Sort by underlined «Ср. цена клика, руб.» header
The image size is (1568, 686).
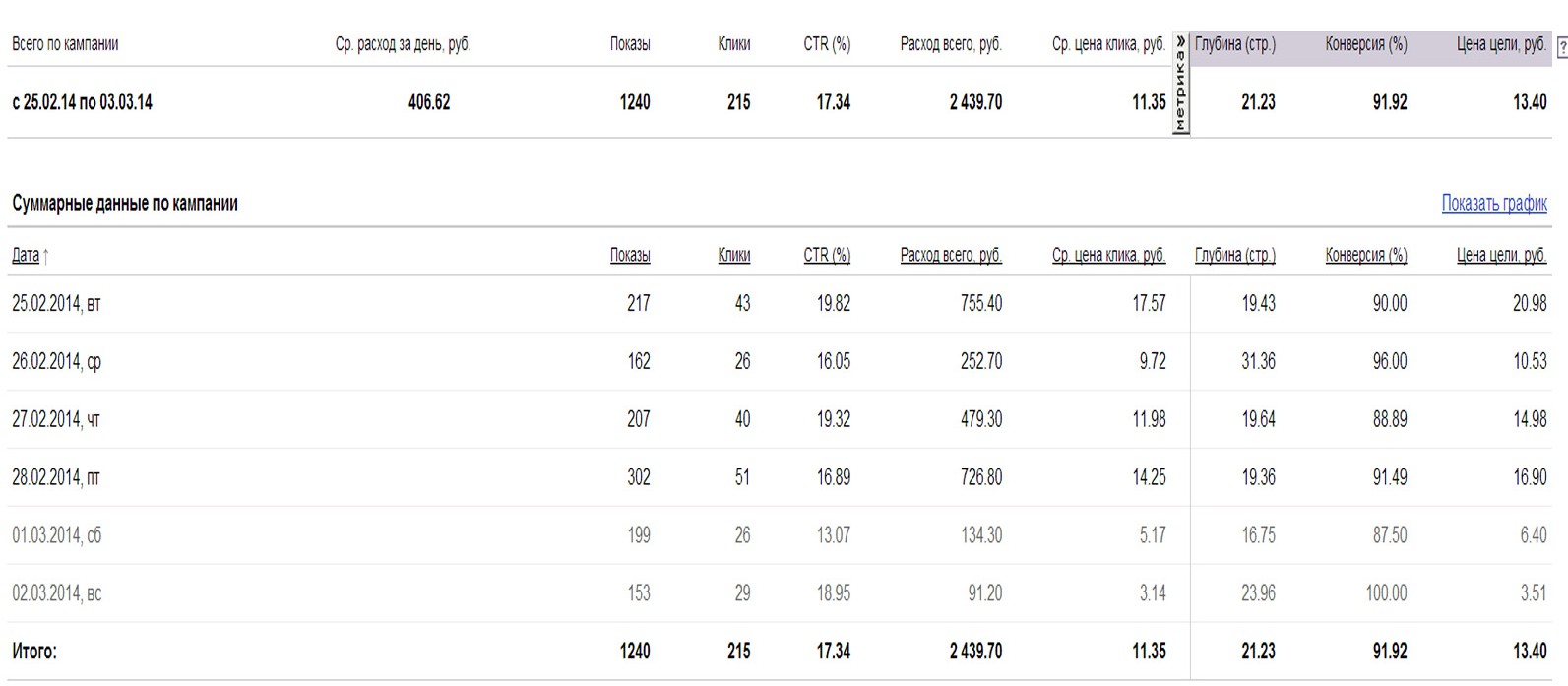click(x=1108, y=256)
